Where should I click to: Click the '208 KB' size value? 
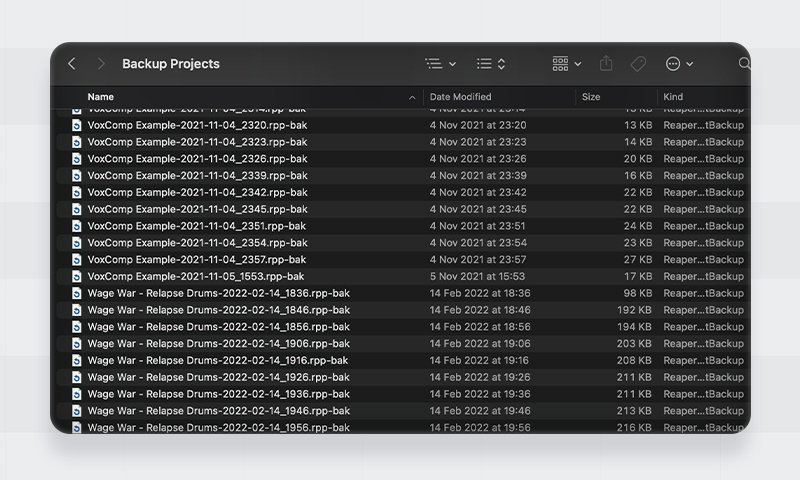[x=634, y=361]
